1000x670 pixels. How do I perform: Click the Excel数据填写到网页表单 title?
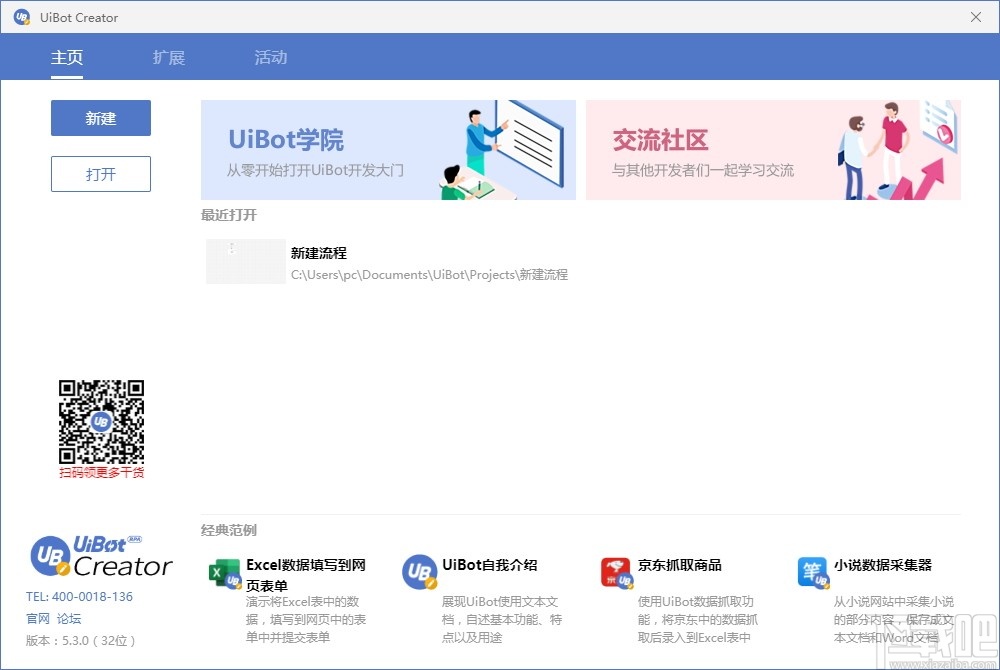(306, 575)
